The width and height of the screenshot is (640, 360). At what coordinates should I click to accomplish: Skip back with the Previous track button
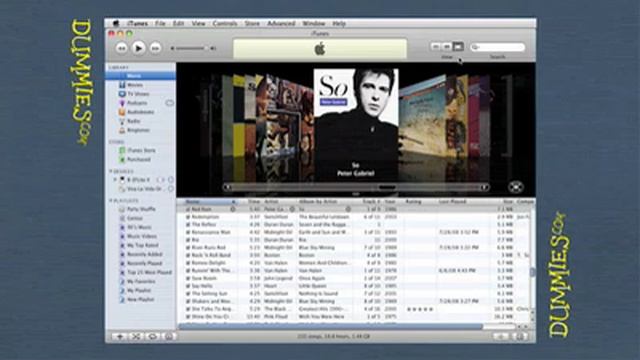click(121, 49)
